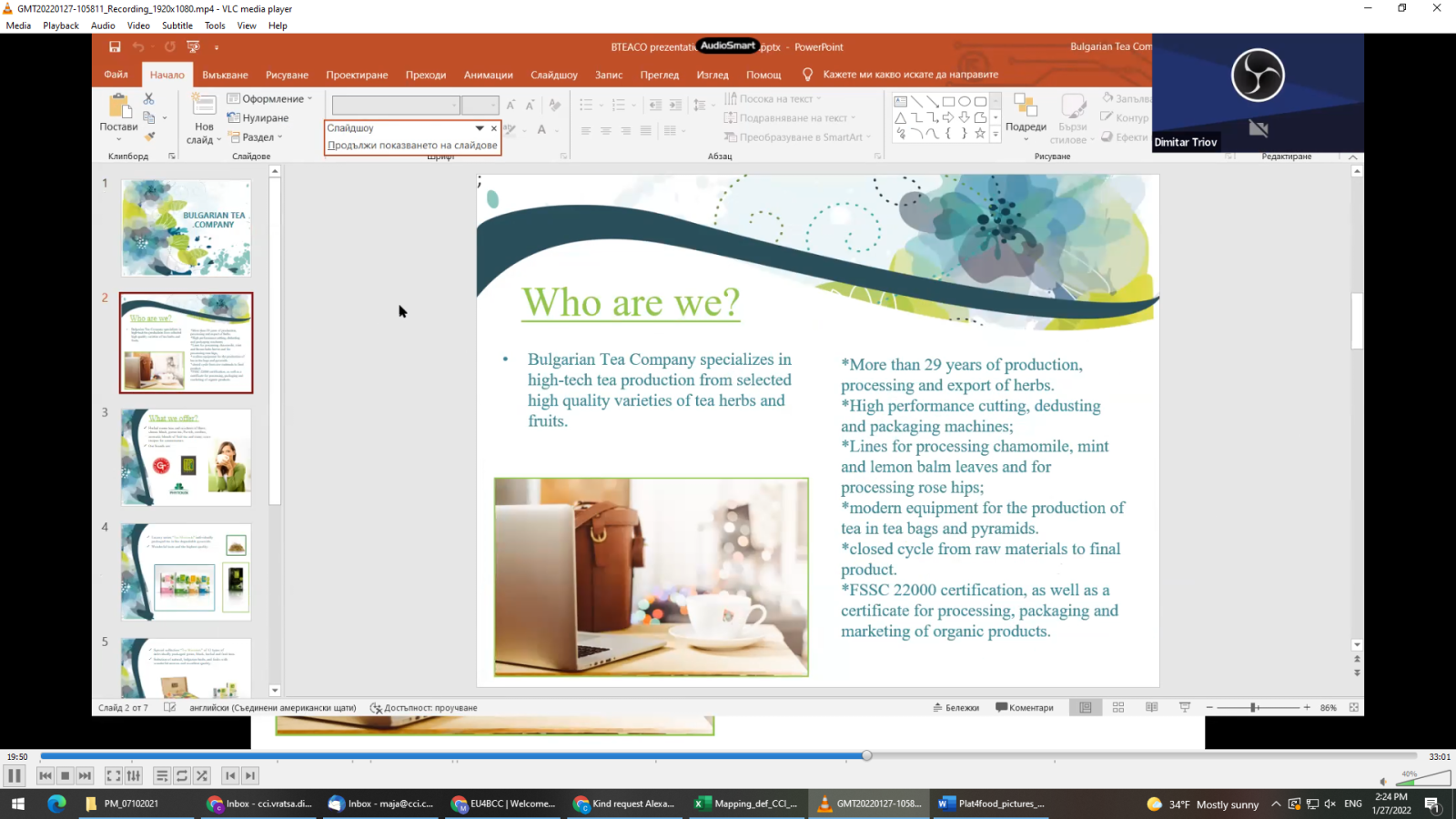
Task: Open VLC Help menu
Action: pyautogui.click(x=278, y=25)
